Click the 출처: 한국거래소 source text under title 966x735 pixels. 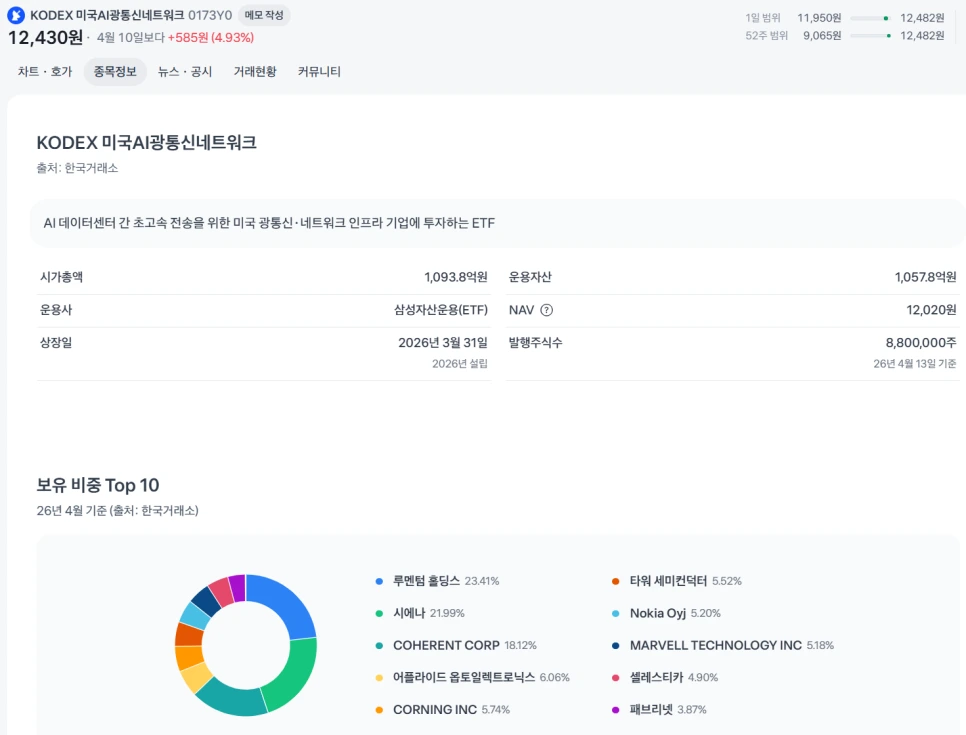tap(77, 168)
